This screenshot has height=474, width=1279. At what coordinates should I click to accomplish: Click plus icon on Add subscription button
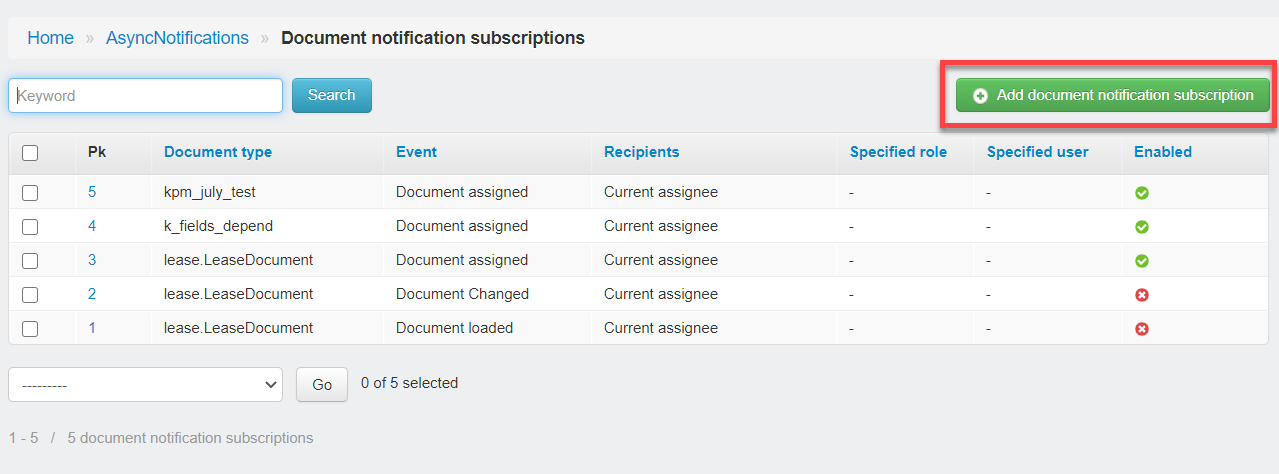point(980,96)
